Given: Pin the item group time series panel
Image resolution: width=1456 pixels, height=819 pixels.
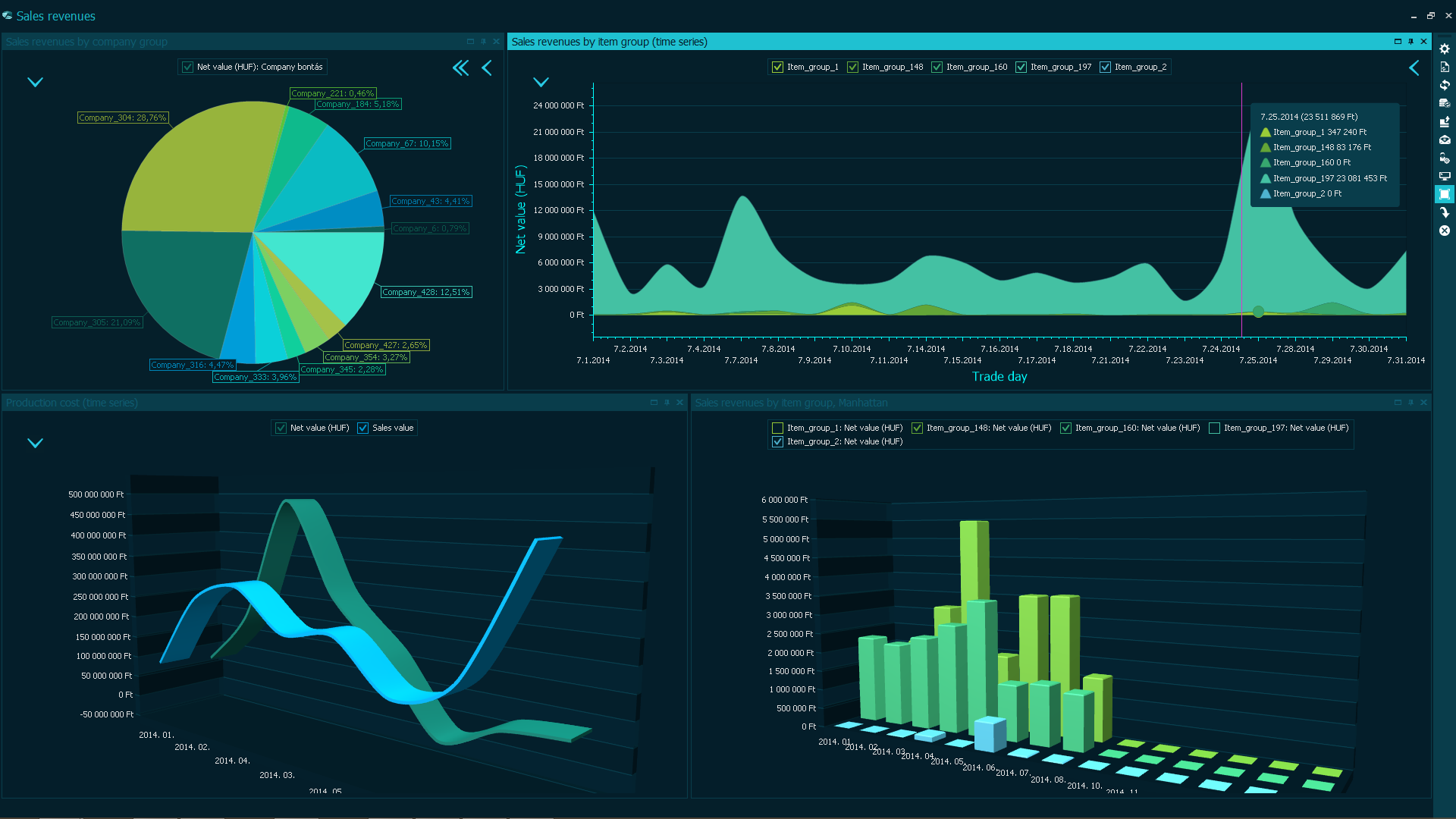Looking at the screenshot, I should click(x=1410, y=42).
